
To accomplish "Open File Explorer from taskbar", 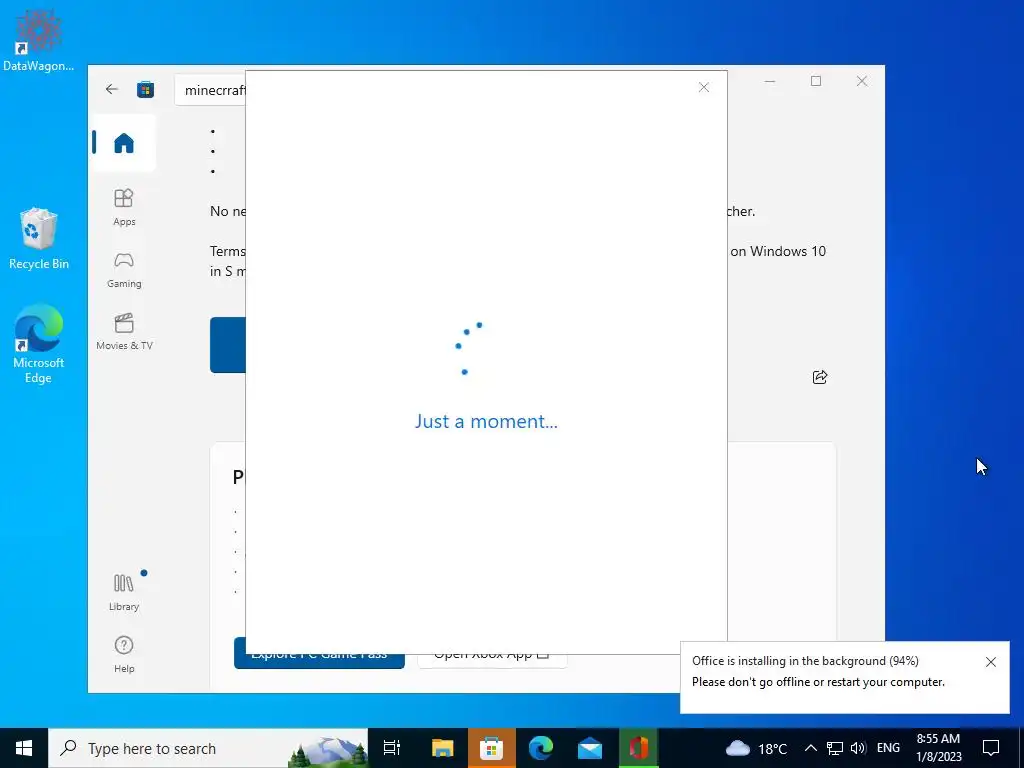I will [442, 748].
